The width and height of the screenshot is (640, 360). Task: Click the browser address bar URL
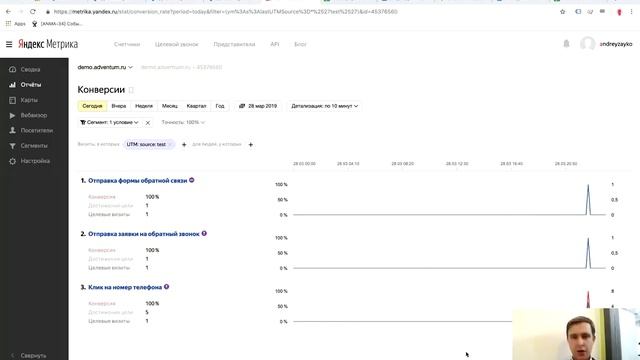coord(226,12)
